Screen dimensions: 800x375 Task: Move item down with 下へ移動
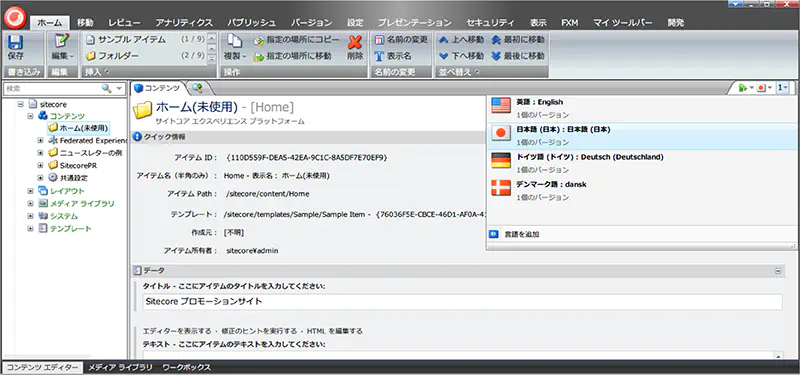pos(461,56)
